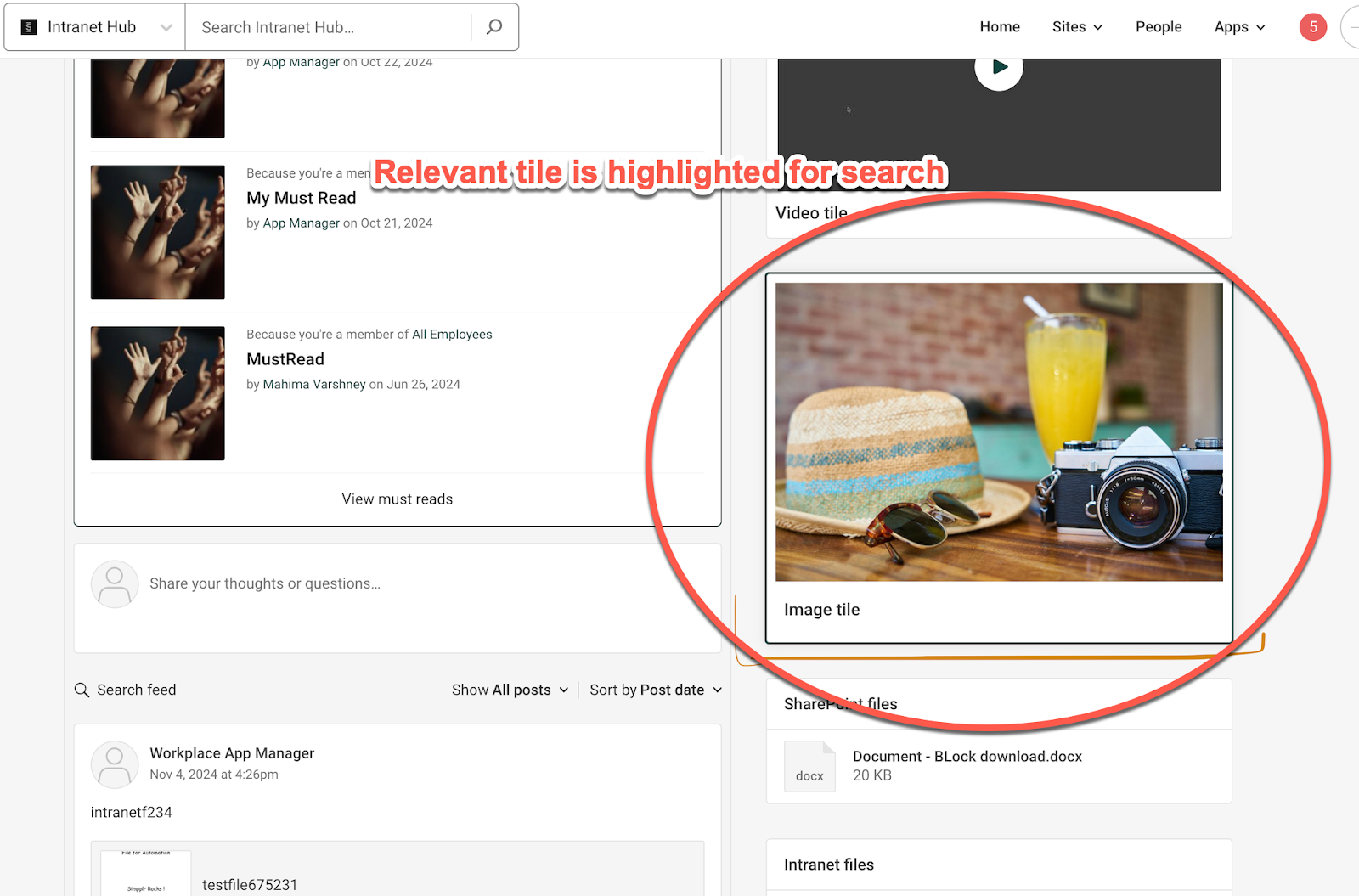
Task: Click the docx file icon
Action: point(809,766)
